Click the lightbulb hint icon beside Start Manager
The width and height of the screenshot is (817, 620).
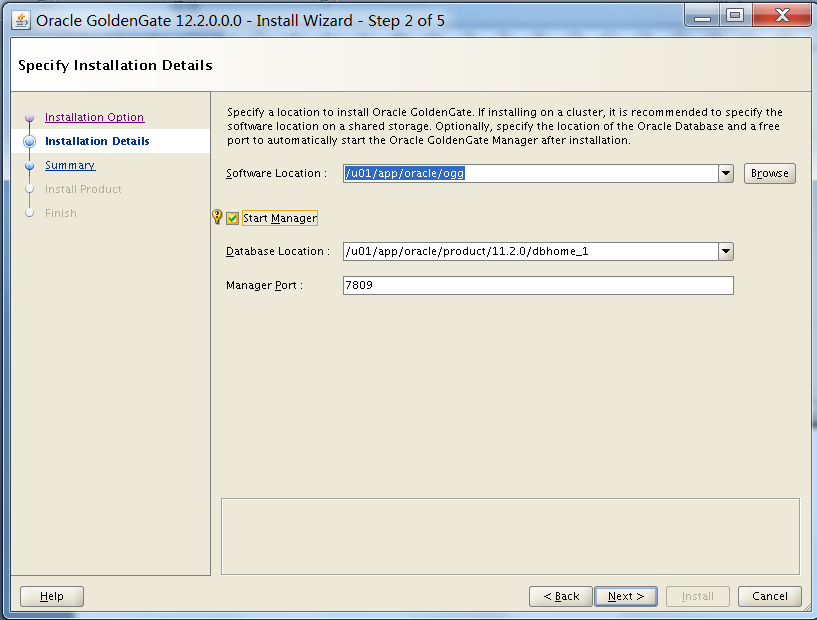point(217,217)
